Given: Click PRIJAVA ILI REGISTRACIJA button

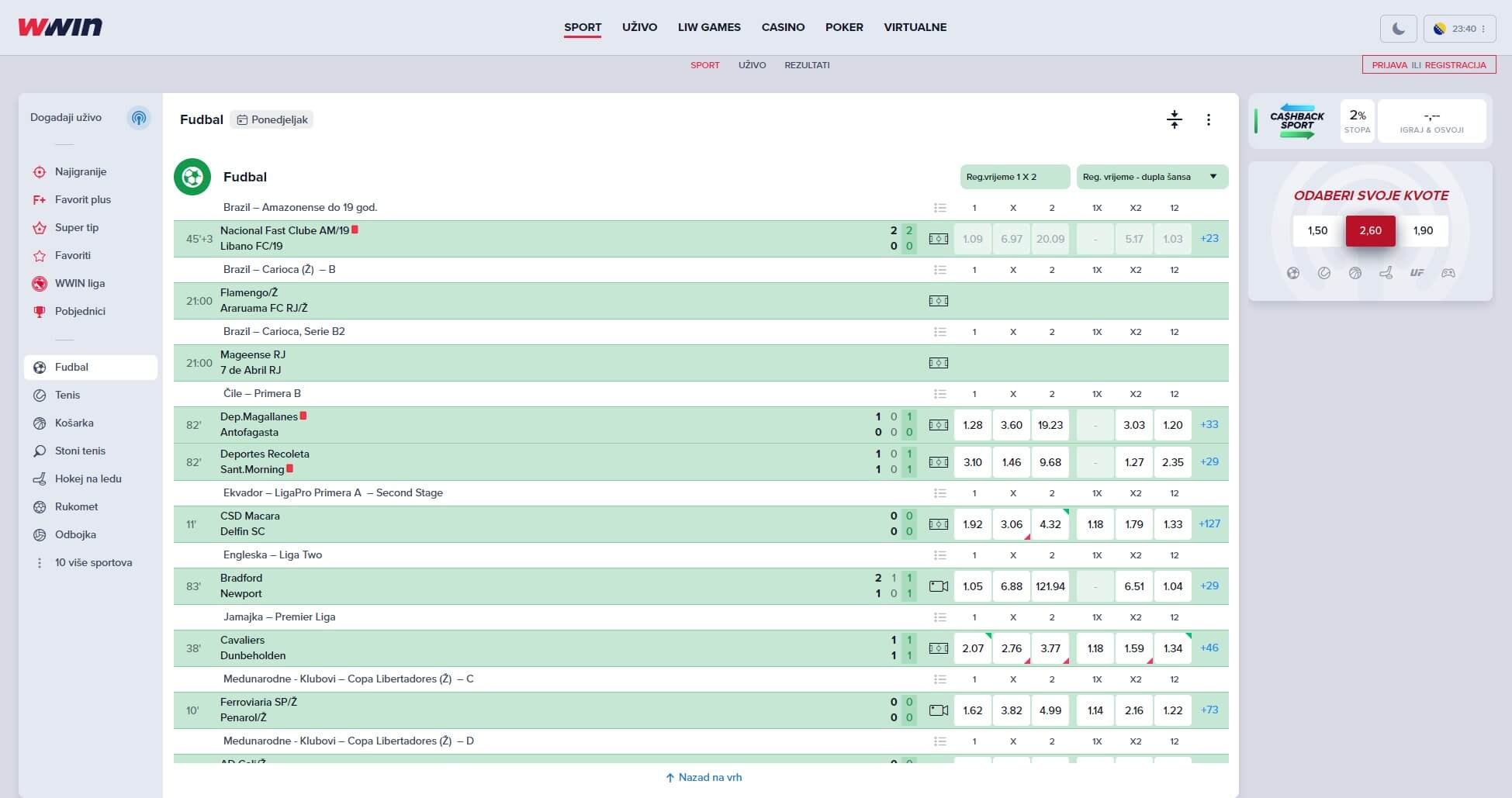Looking at the screenshot, I should pos(1428,65).
